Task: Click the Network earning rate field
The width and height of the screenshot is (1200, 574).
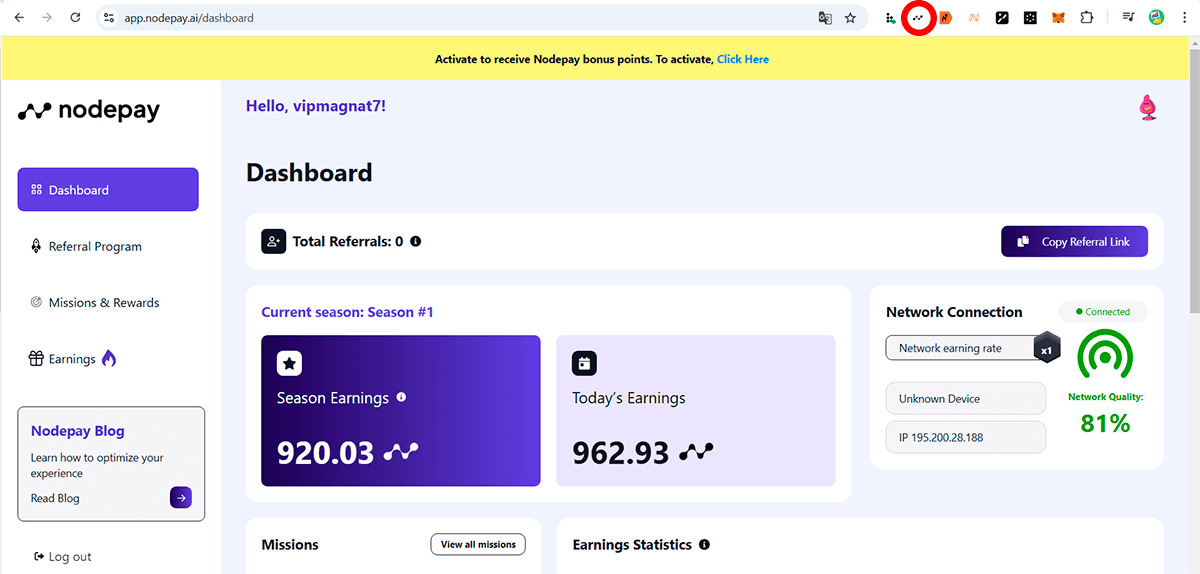Action: (x=963, y=348)
